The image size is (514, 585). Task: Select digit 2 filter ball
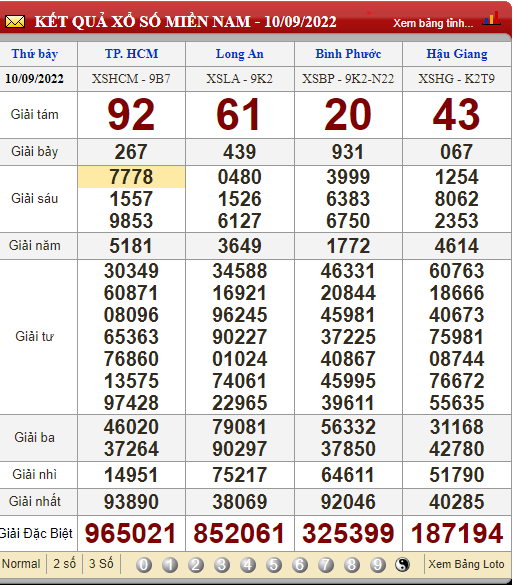[x=196, y=564]
